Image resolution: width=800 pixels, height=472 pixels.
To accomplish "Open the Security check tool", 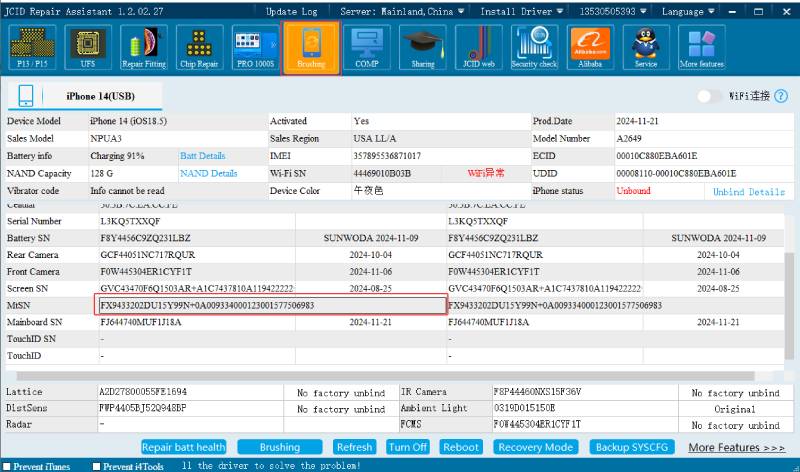I will coord(534,47).
